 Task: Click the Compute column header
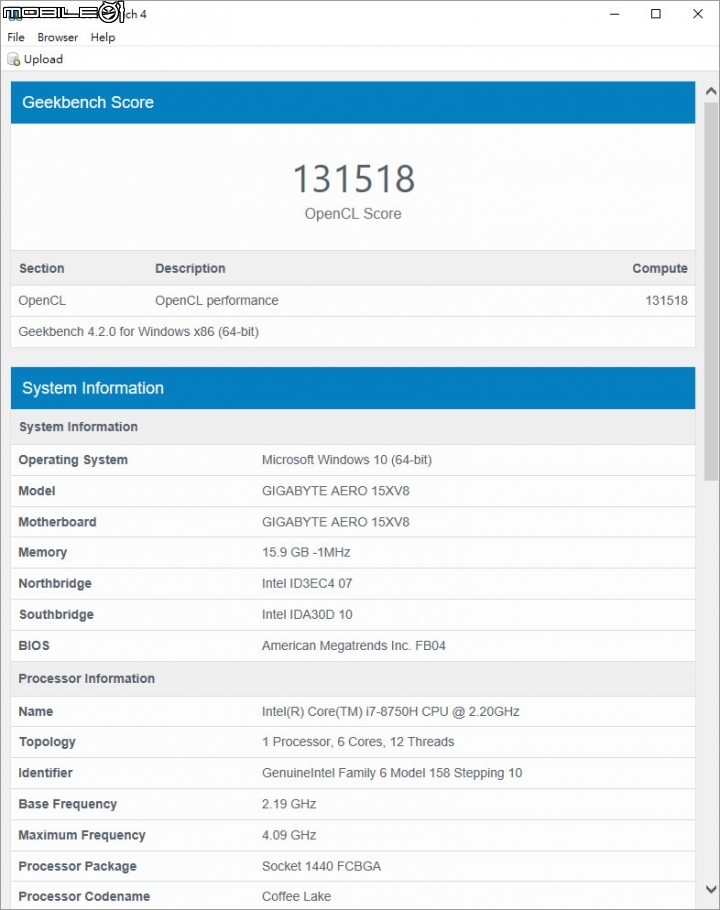coord(660,268)
